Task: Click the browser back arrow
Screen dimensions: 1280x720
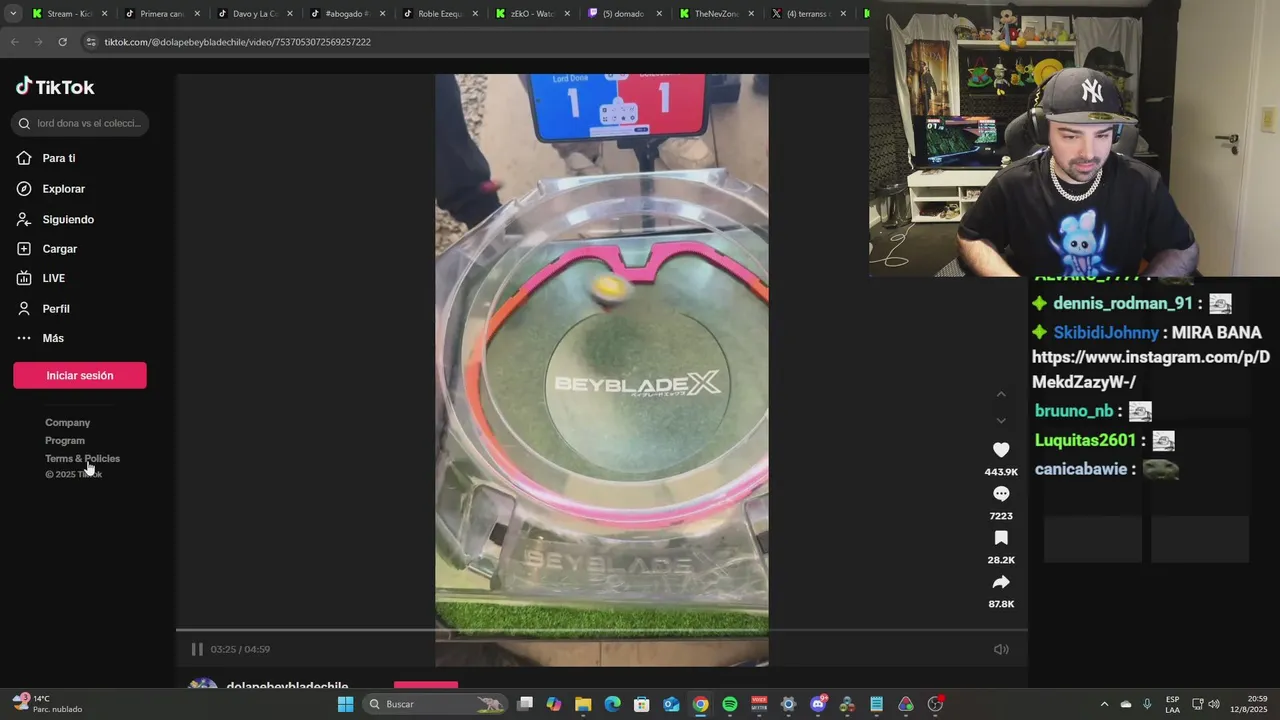Action: 15,42
